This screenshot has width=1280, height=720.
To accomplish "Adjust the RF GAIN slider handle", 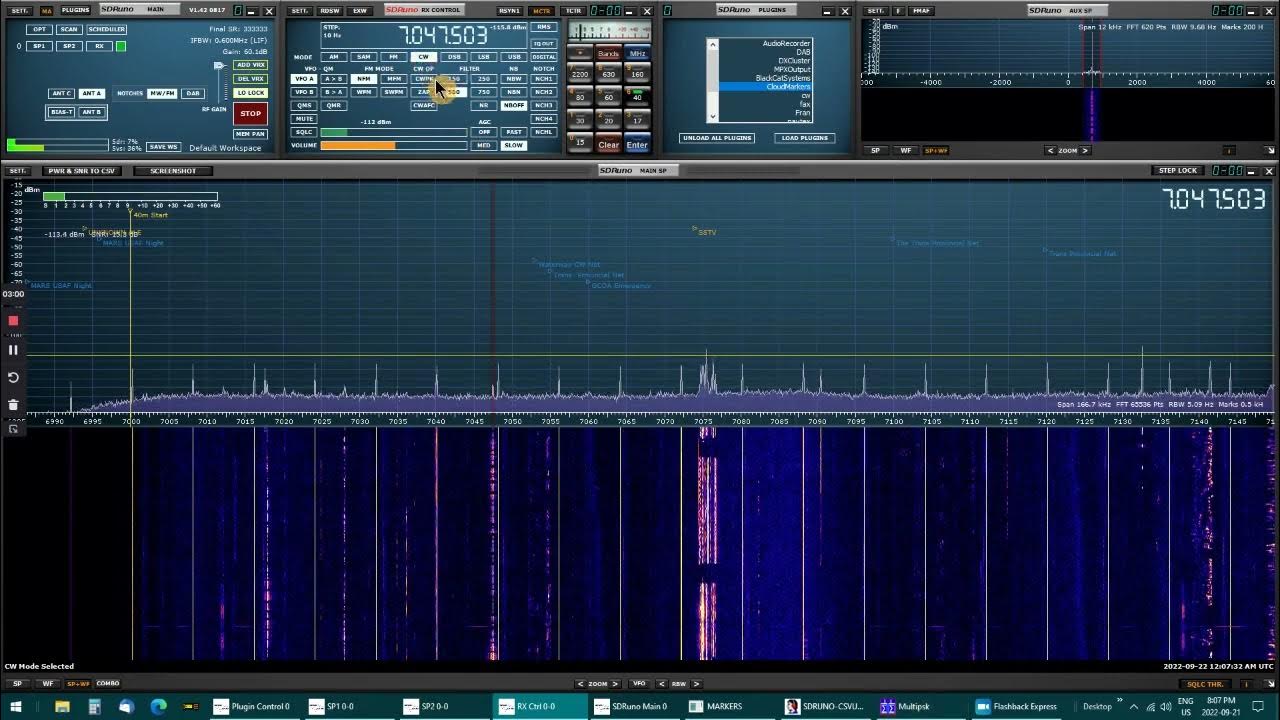I will pos(219,66).
